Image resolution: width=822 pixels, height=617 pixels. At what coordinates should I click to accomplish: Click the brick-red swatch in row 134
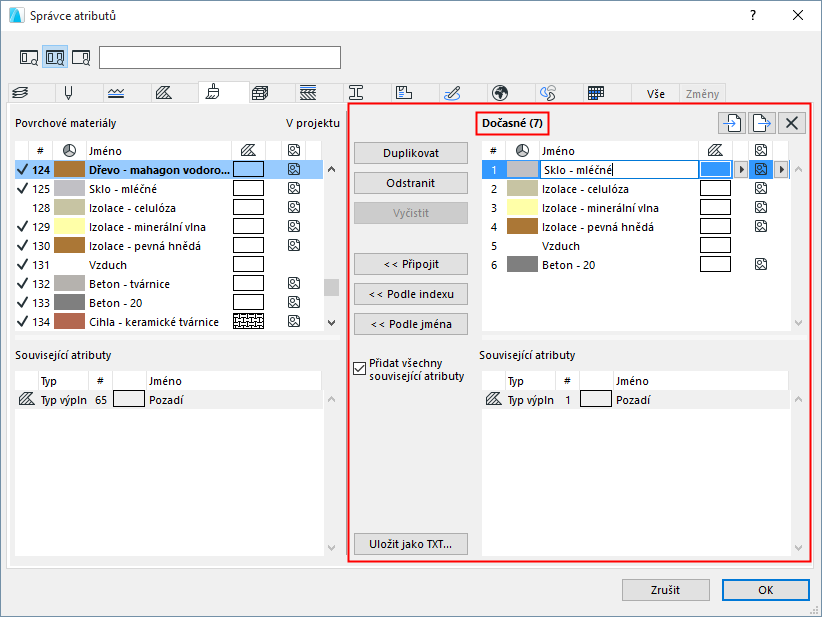tap(69, 321)
